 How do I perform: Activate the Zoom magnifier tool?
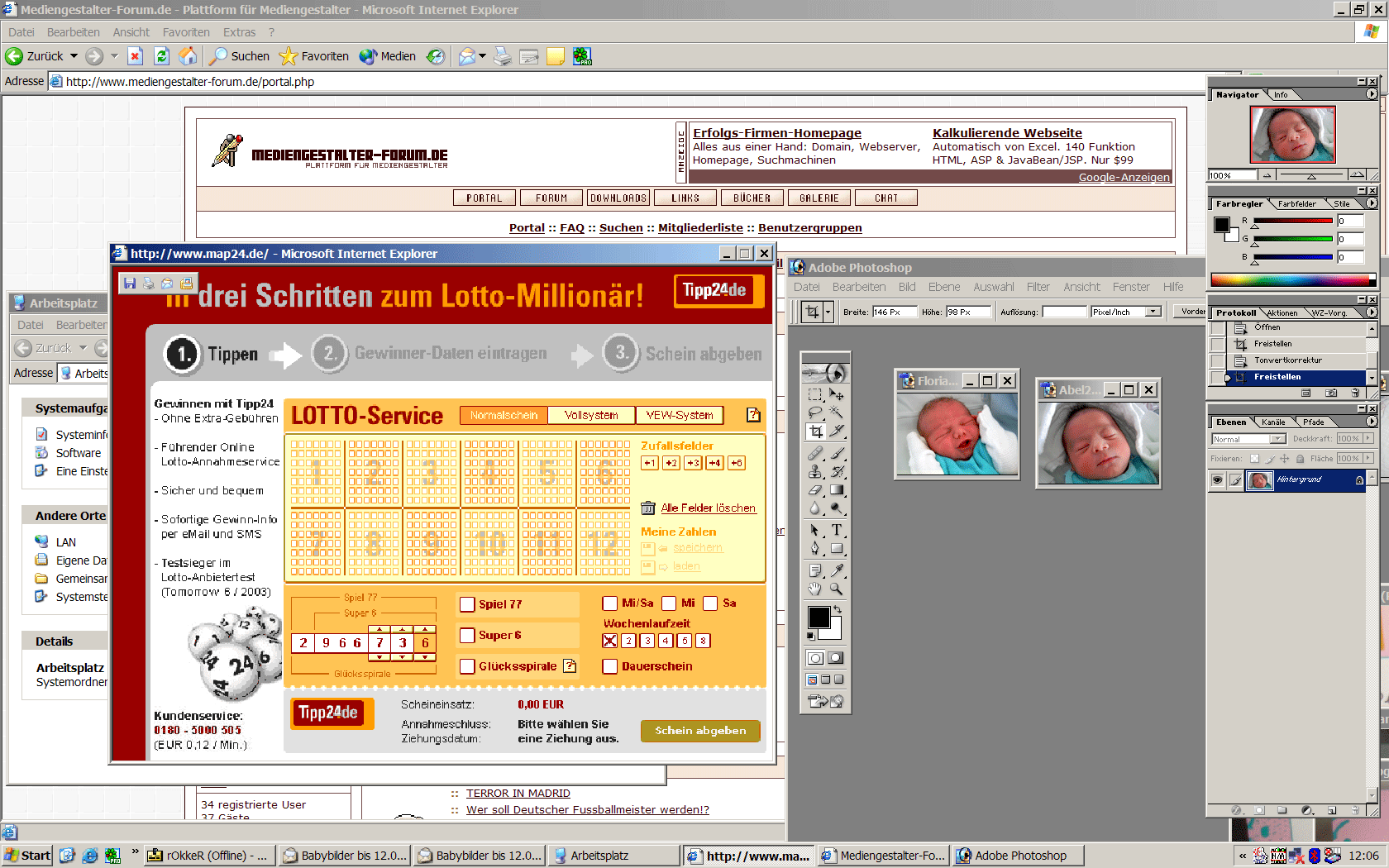click(837, 589)
